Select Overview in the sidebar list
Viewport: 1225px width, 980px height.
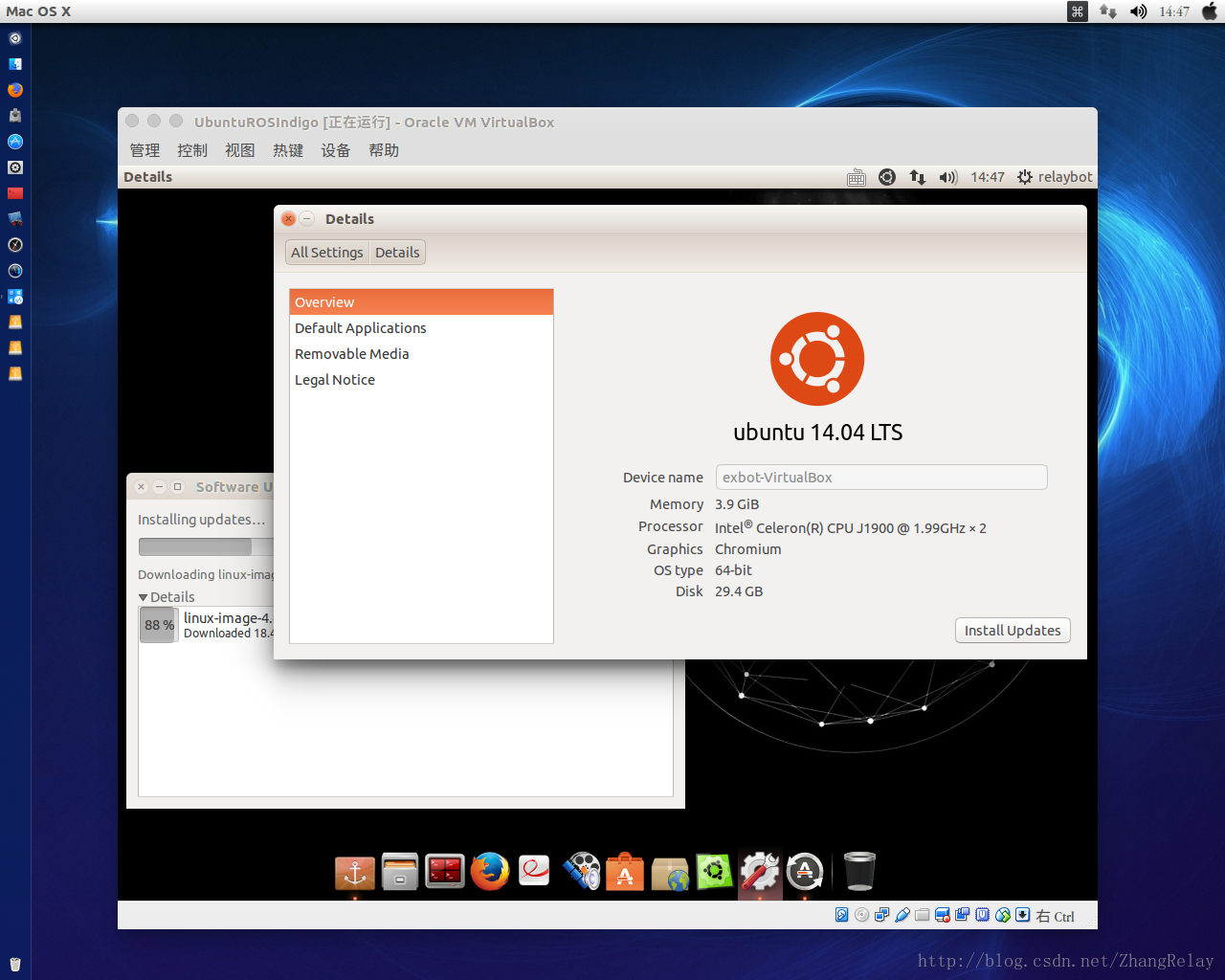pos(421,302)
